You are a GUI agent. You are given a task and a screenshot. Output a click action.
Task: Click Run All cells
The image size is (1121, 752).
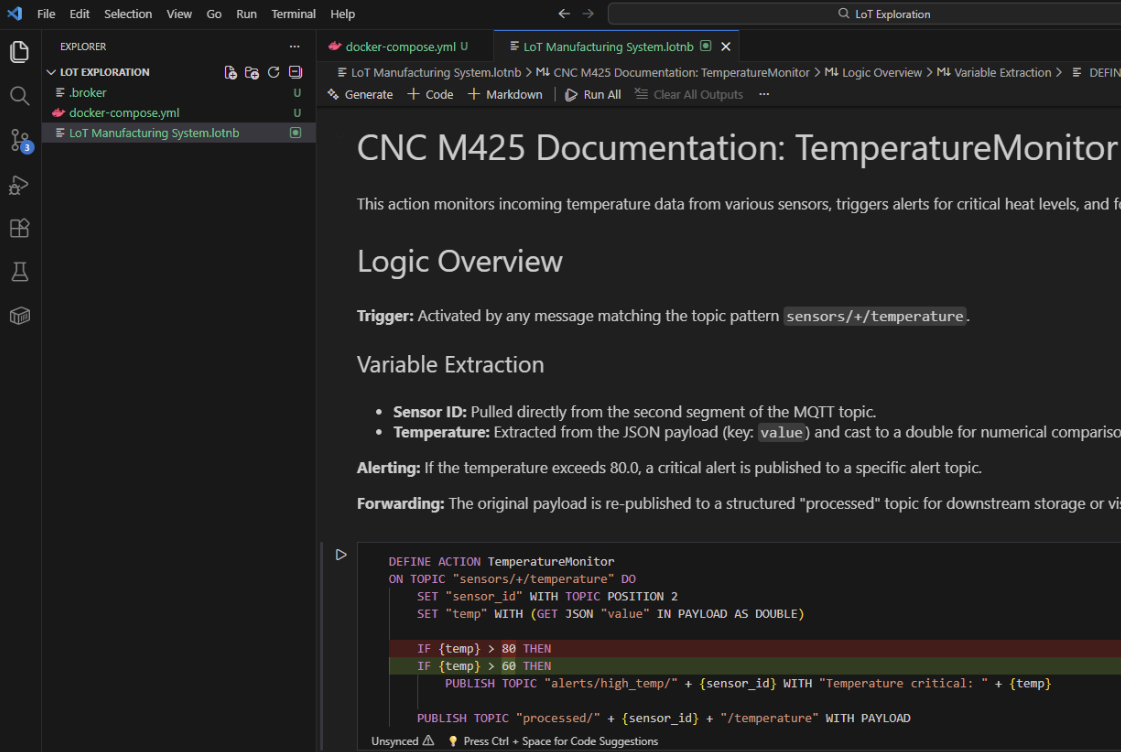click(593, 94)
